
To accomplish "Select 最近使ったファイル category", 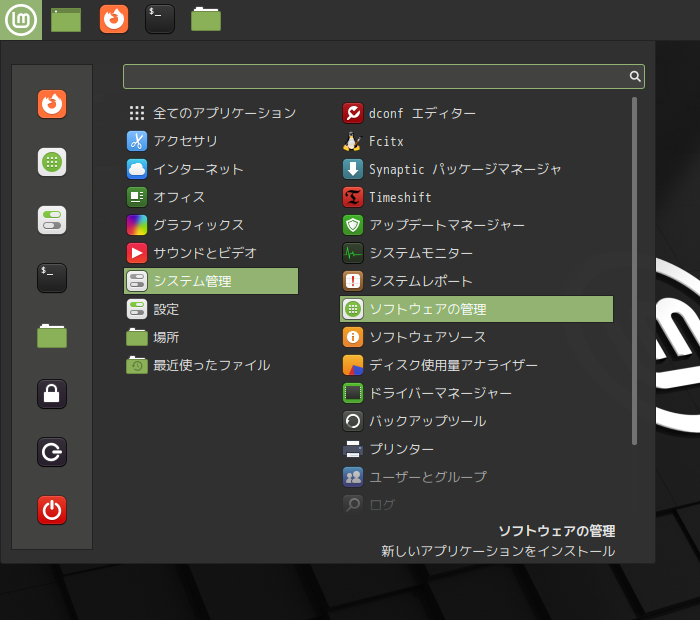I will [x=211, y=366].
